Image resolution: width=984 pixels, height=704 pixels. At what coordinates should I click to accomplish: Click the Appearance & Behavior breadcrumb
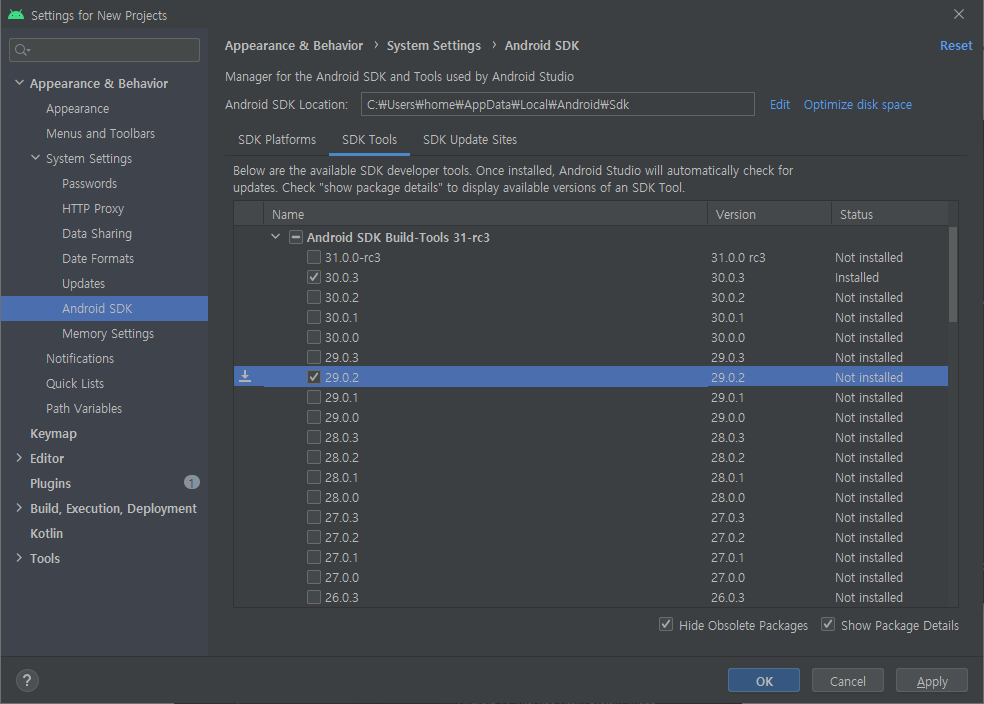294,45
